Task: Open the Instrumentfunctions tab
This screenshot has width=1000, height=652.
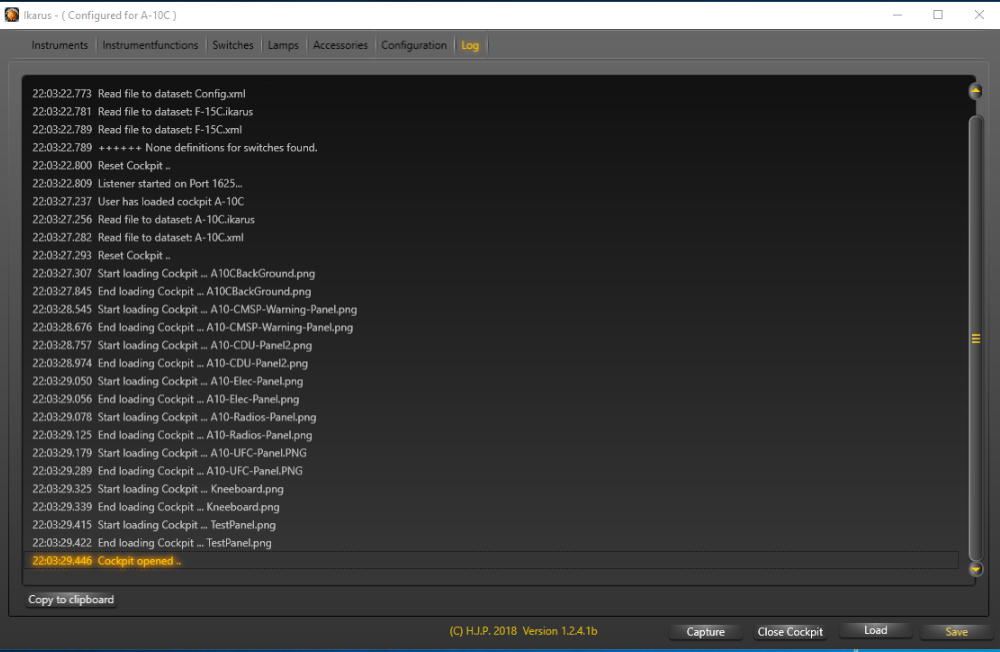Action: (x=150, y=45)
